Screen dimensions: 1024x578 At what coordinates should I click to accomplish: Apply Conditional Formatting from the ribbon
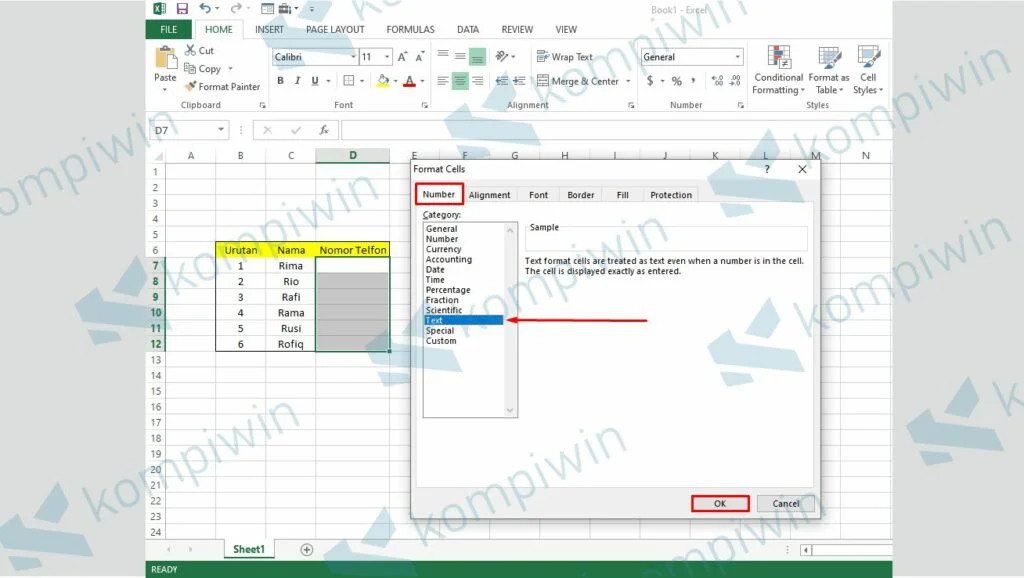pos(778,70)
